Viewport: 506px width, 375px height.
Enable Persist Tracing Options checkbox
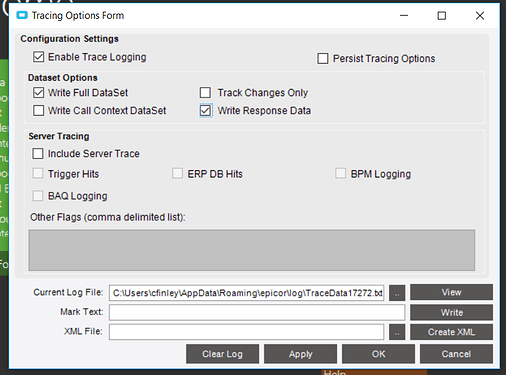(323, 59)
